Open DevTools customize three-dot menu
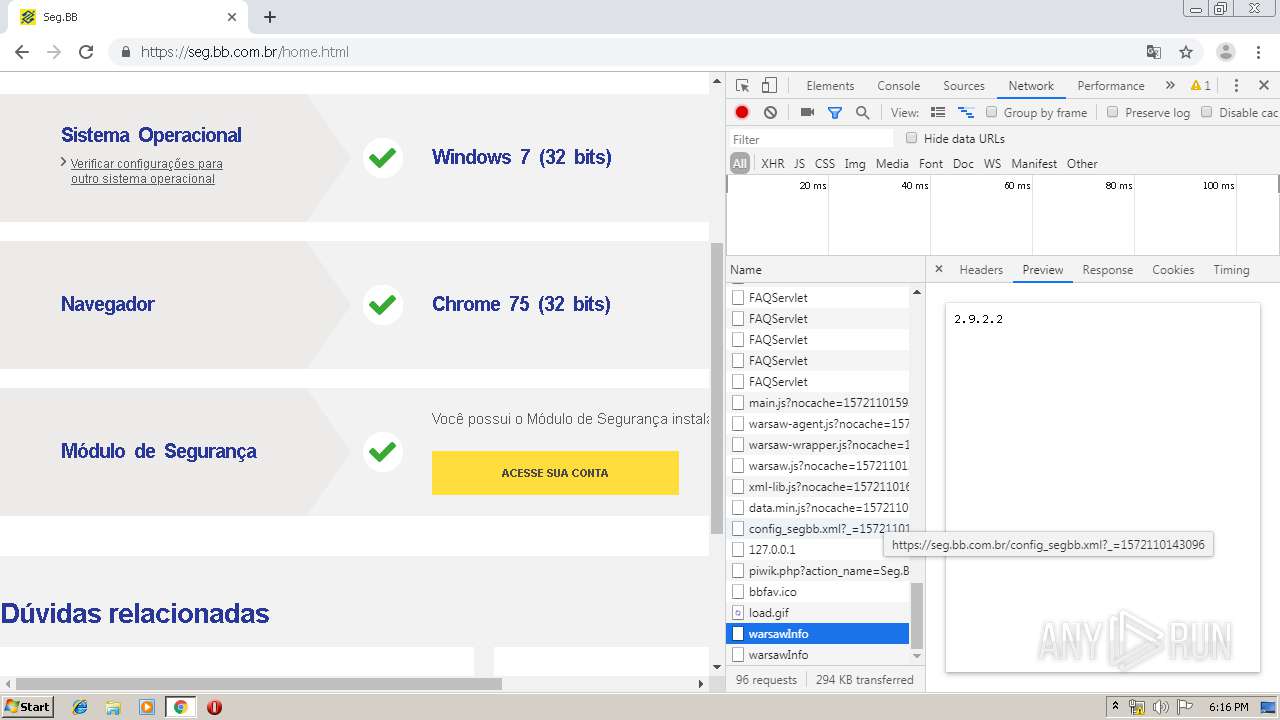The height and width of the screenshot is (720, 1280). click(x=1236, y=86)
